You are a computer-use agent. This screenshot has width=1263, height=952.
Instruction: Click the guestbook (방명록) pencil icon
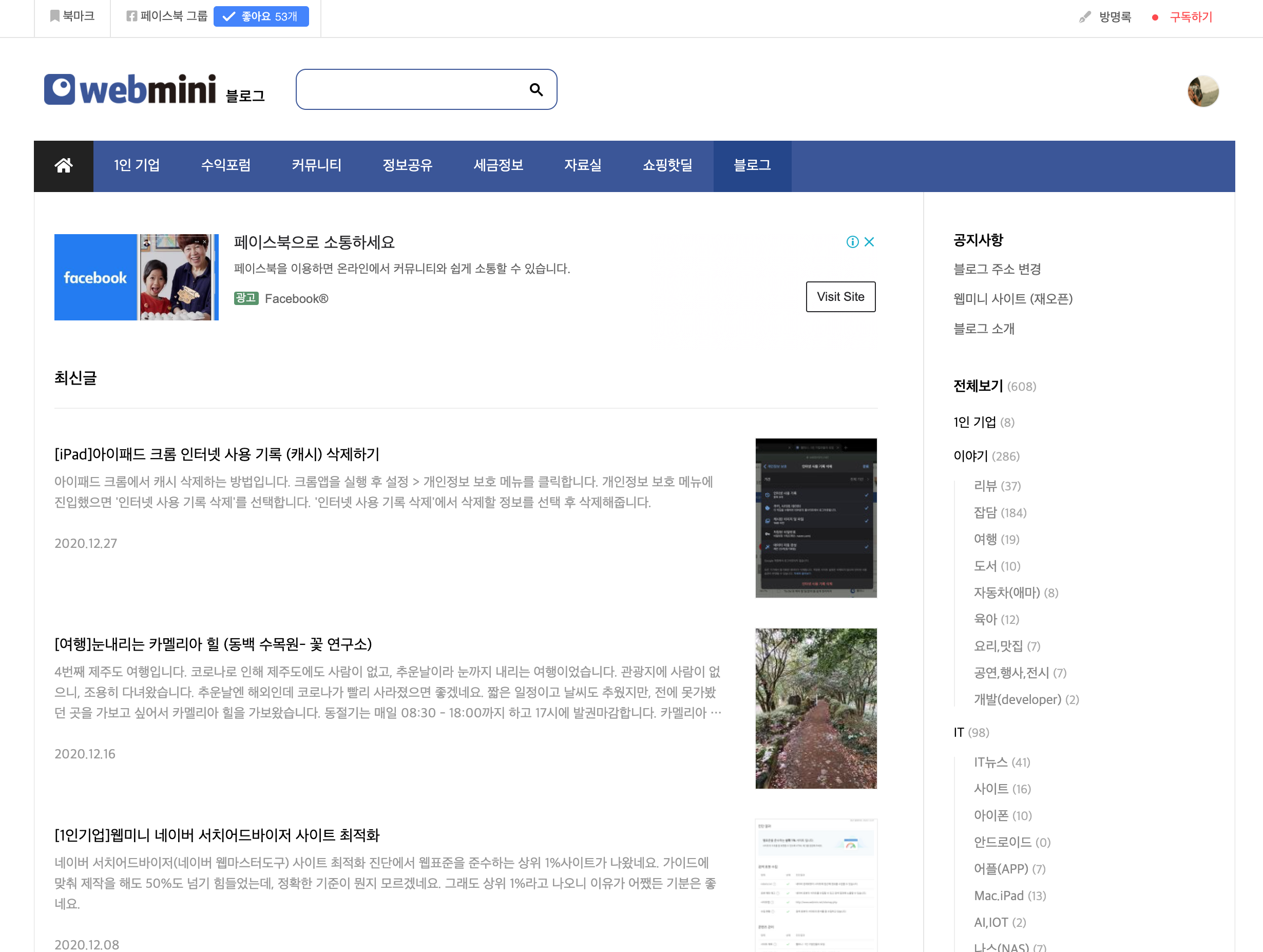pyautogui.click(x=1084, y=17)
